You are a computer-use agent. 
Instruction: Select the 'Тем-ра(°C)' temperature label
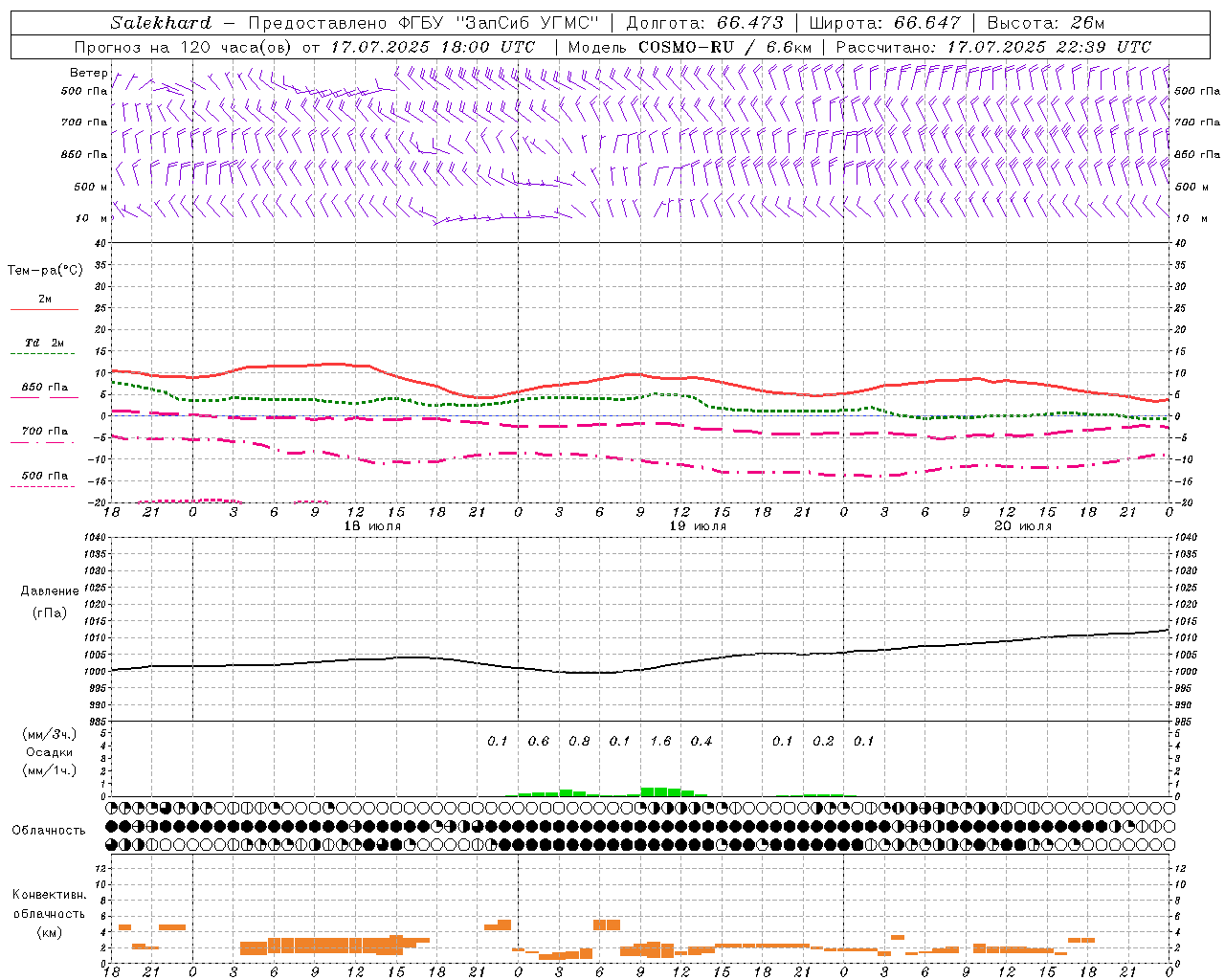[45, 271]
